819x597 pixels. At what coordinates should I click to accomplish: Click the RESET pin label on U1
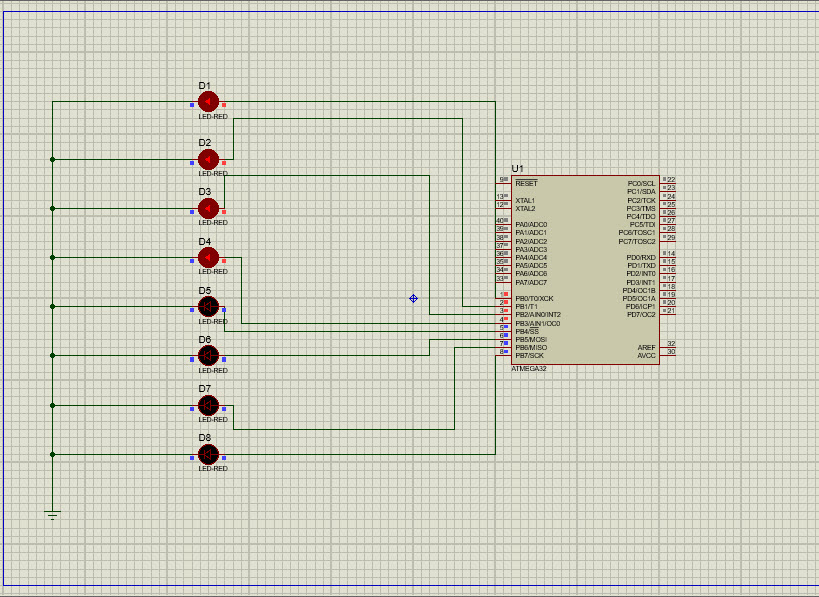(526, 184)
